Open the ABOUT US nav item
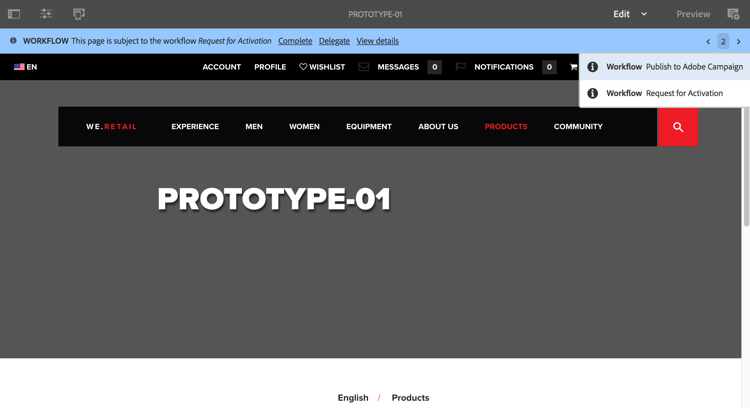This screenshot has width=750, height=408. pos(438,127)
